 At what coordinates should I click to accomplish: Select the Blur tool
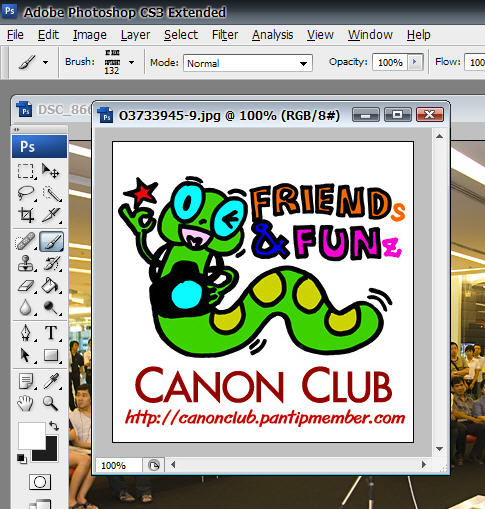coord(26,307)
